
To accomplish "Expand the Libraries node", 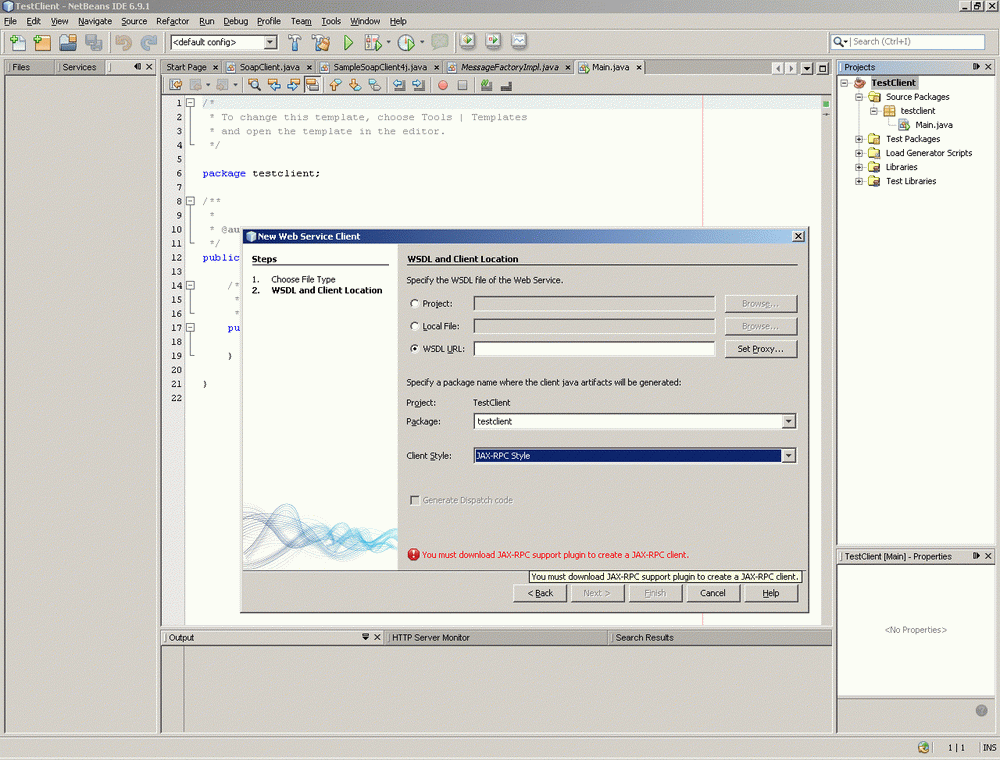I will tap(859, 167).
